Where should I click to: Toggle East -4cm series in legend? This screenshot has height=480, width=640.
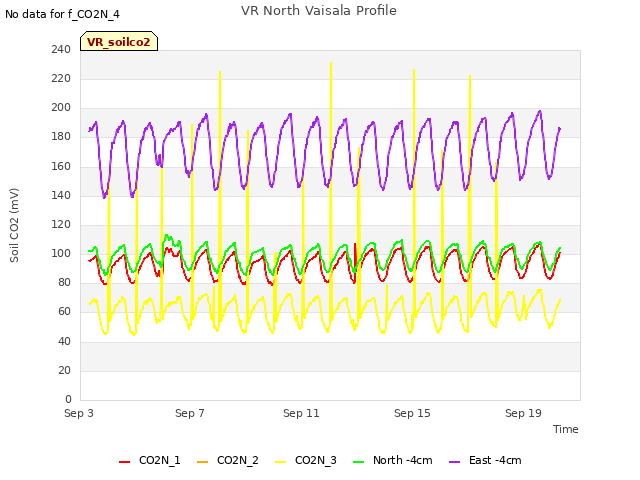point(485,460)
